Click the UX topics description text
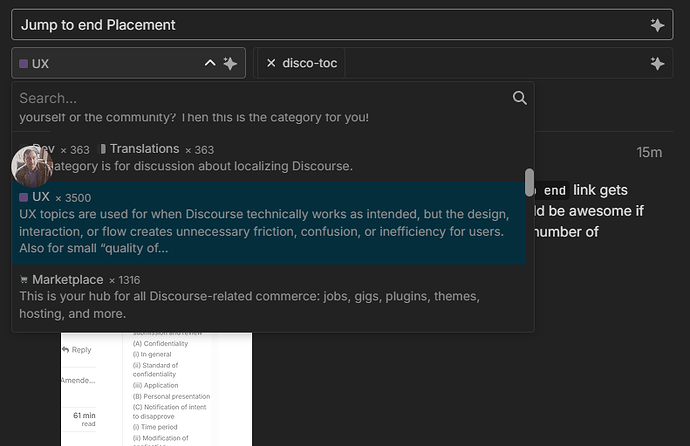Image resolution: width=690 pixels, height=446 pixels. (264, 231)
